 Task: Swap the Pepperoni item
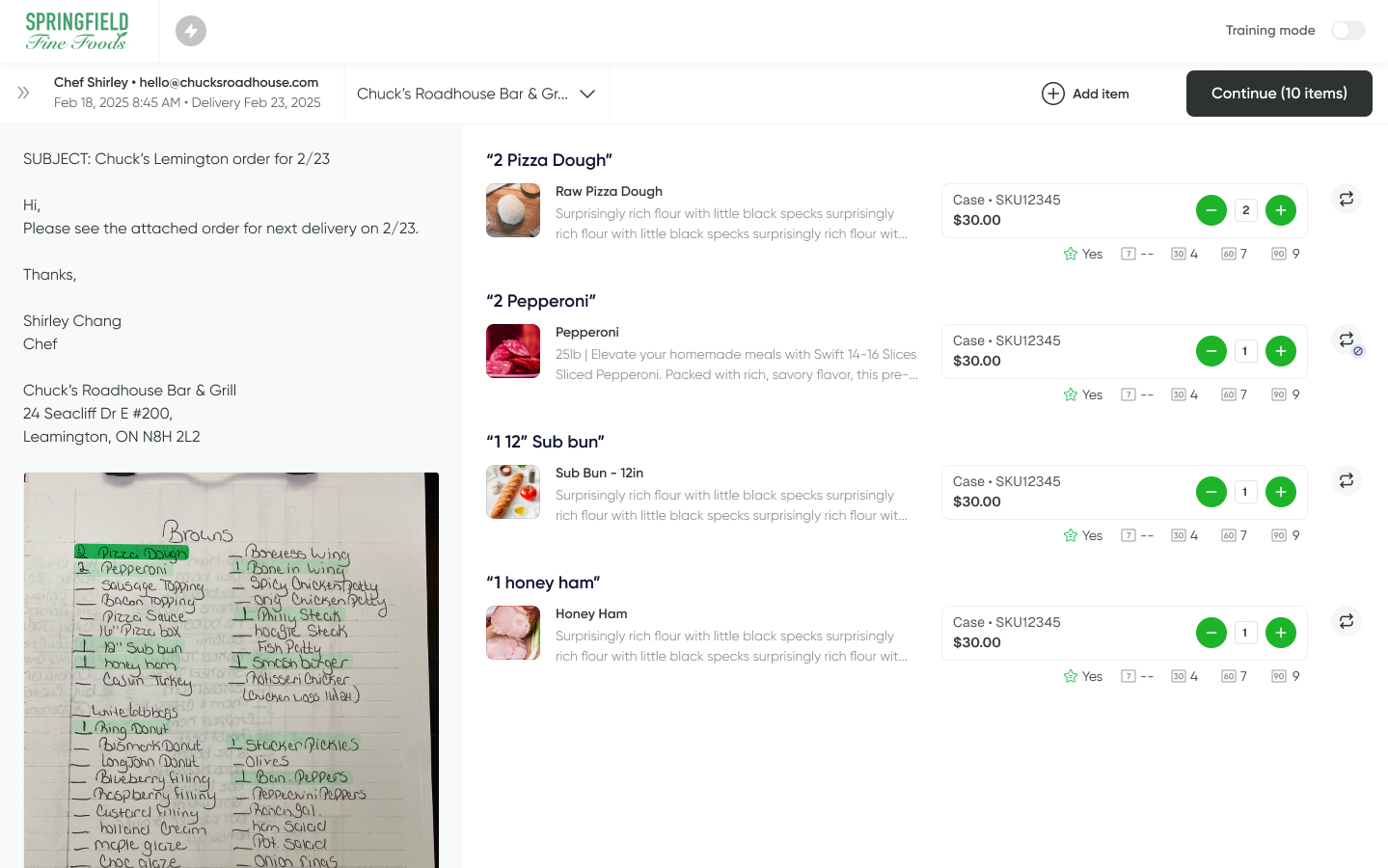[1347, 339]
